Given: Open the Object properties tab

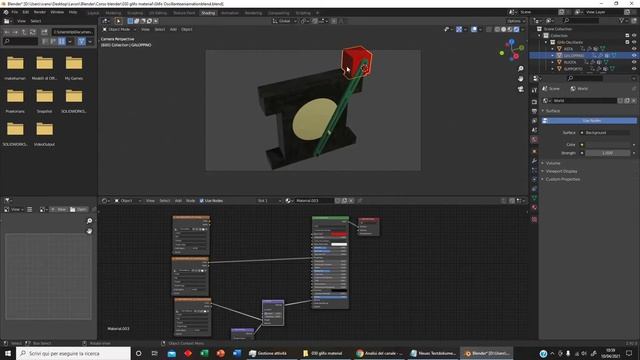Looking at the screenshot, I should click(x=534, y=151).
